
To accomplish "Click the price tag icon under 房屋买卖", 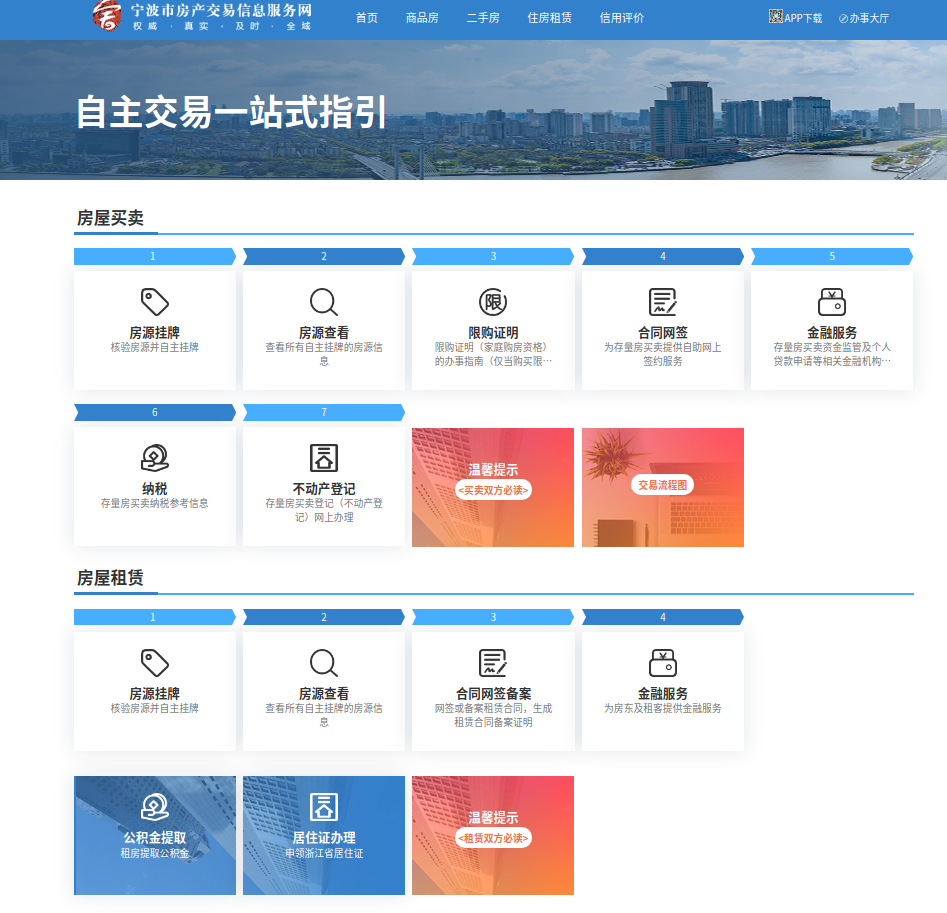I will [154, 302].
